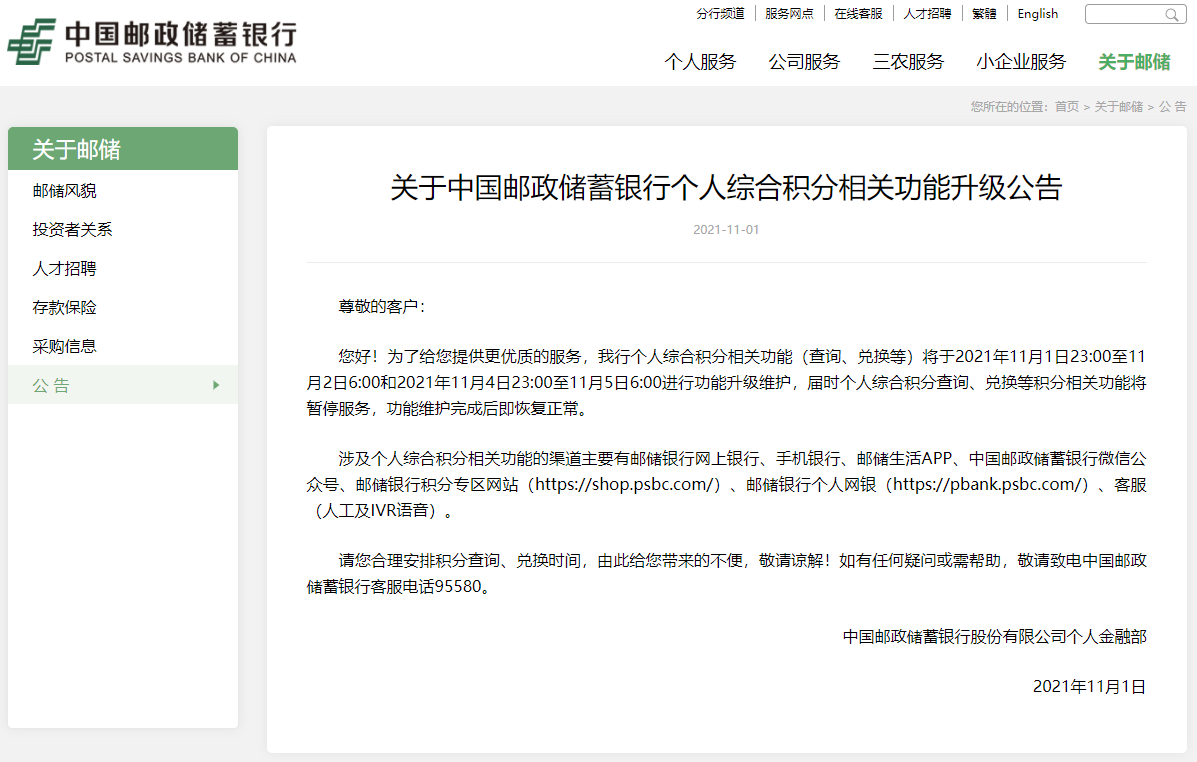
Task: Click the customer hotline number 95580
Action: [x=458, y=587]
